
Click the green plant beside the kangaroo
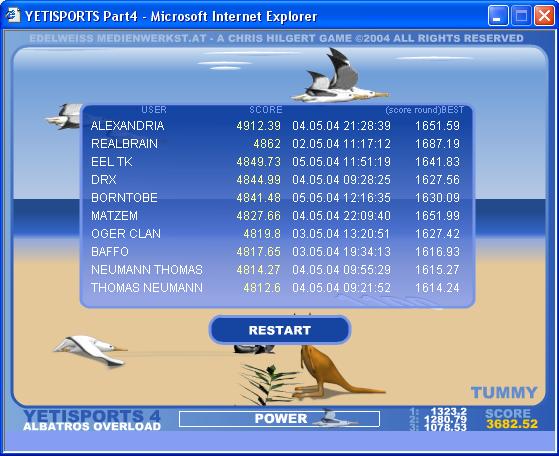click(268, 384)
